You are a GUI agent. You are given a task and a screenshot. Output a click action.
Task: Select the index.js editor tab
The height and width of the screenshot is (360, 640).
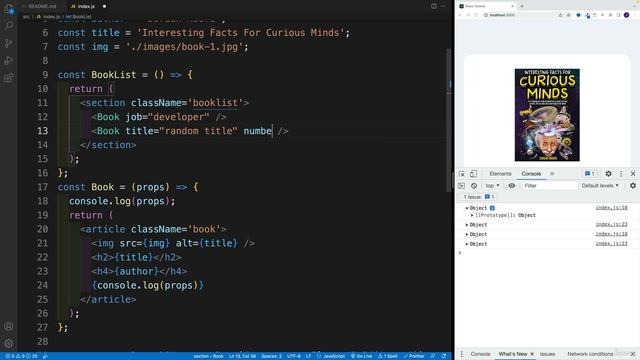[86, 6]
